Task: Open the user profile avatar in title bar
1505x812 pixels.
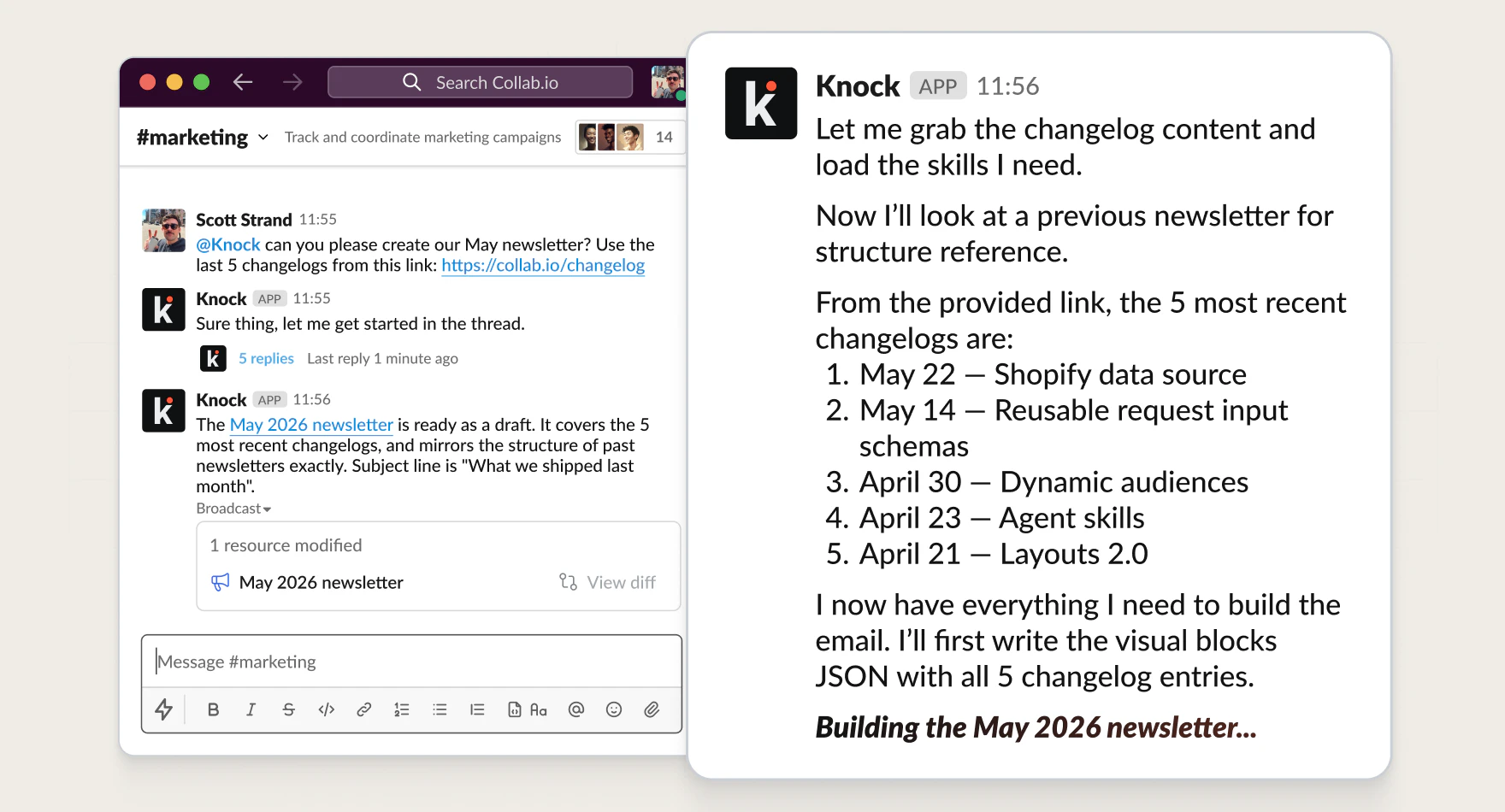Action: [x=667, y=82]
